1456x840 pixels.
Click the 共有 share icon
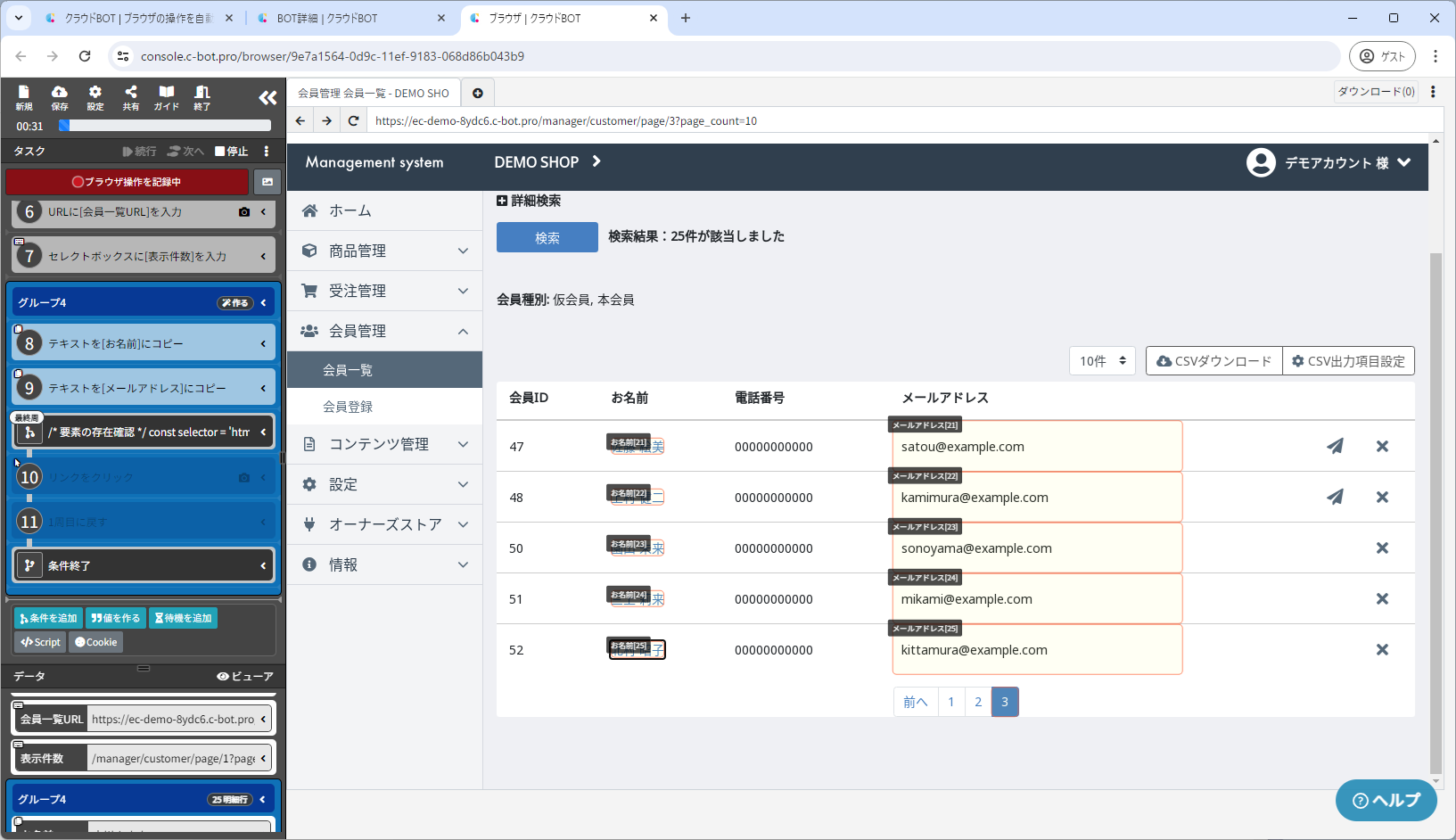[131, 97]
